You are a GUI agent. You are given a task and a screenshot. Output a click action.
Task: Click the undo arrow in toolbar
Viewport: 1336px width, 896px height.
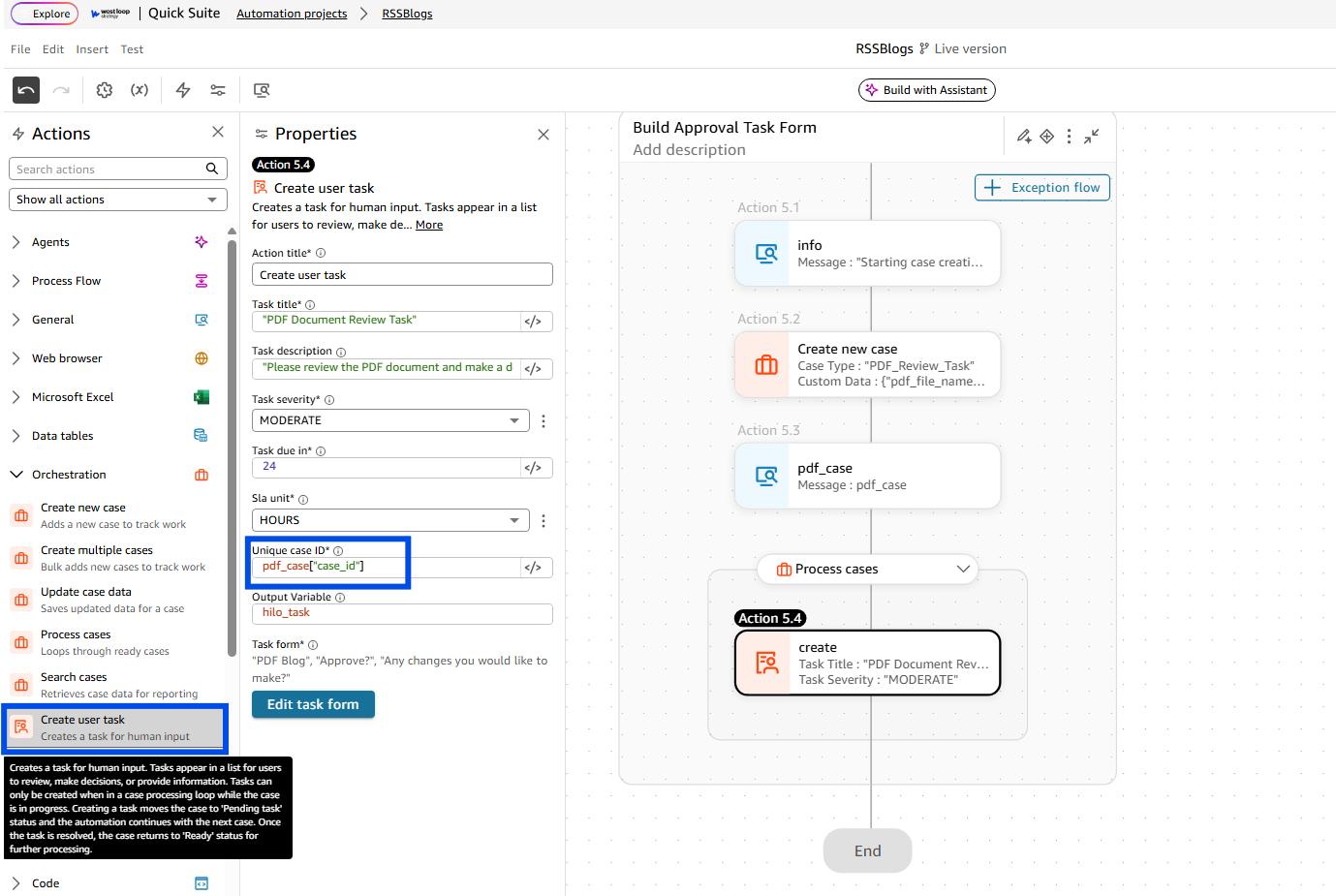pos(26,90)
